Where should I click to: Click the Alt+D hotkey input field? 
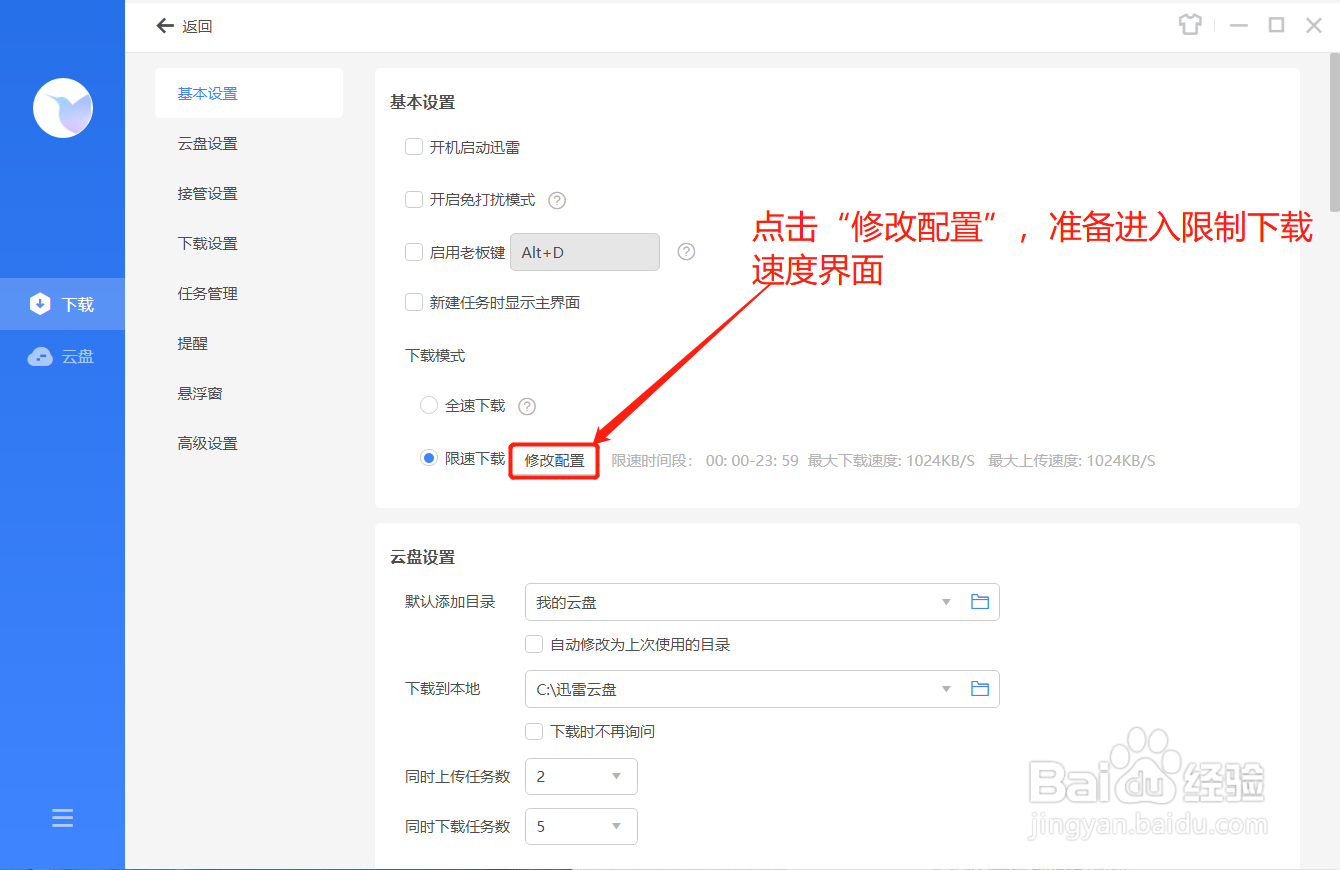pos(584,252)
